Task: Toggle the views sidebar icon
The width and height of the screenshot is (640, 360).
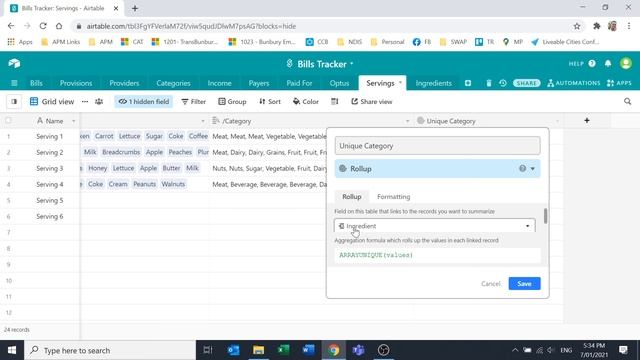Action: point(14,102)
